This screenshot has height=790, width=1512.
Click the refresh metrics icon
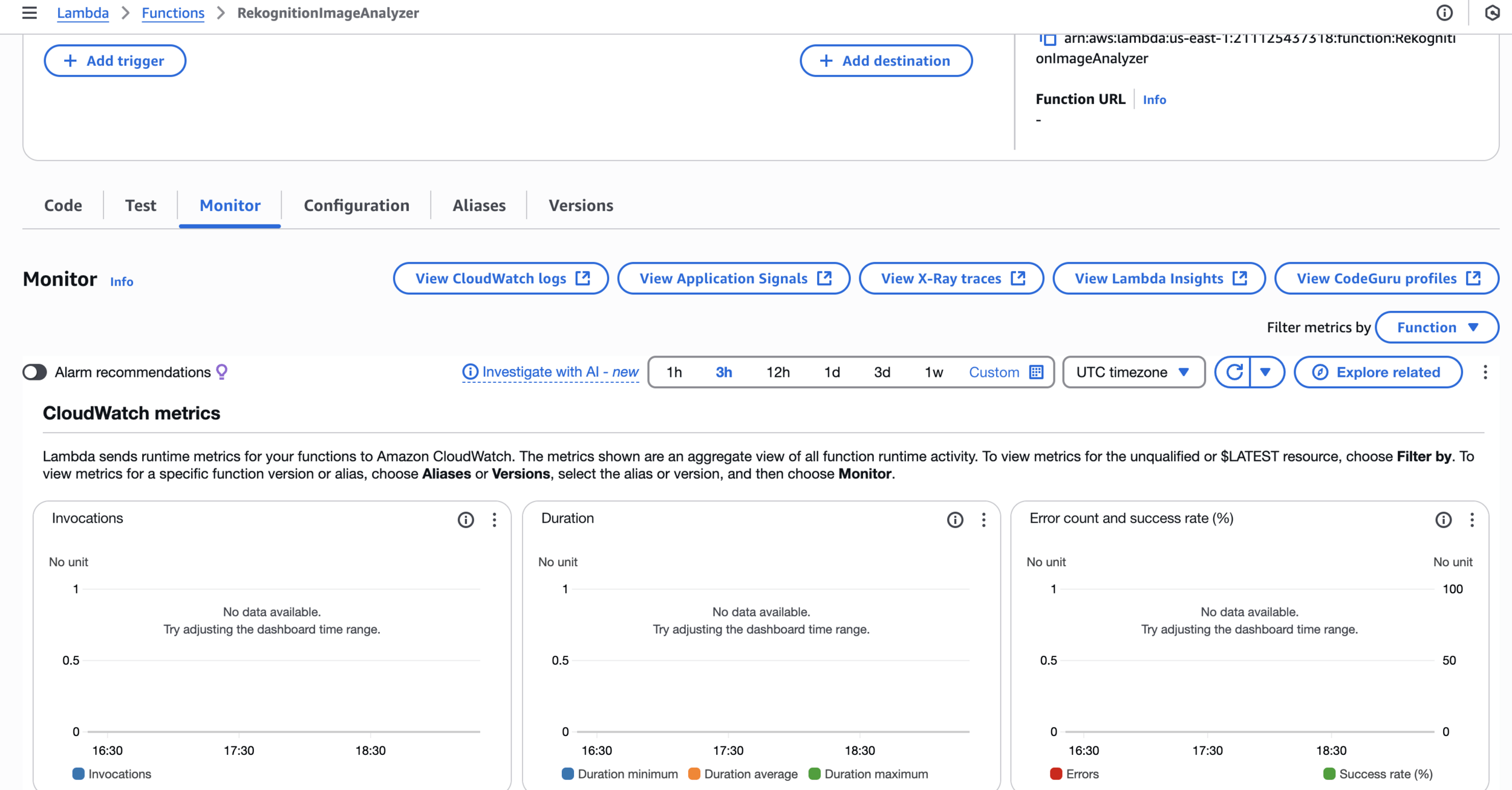(x=1233, y=372)
